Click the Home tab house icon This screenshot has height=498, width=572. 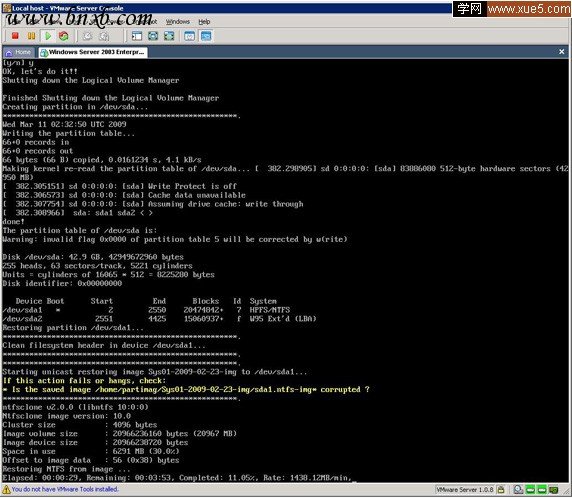[9, 53]
